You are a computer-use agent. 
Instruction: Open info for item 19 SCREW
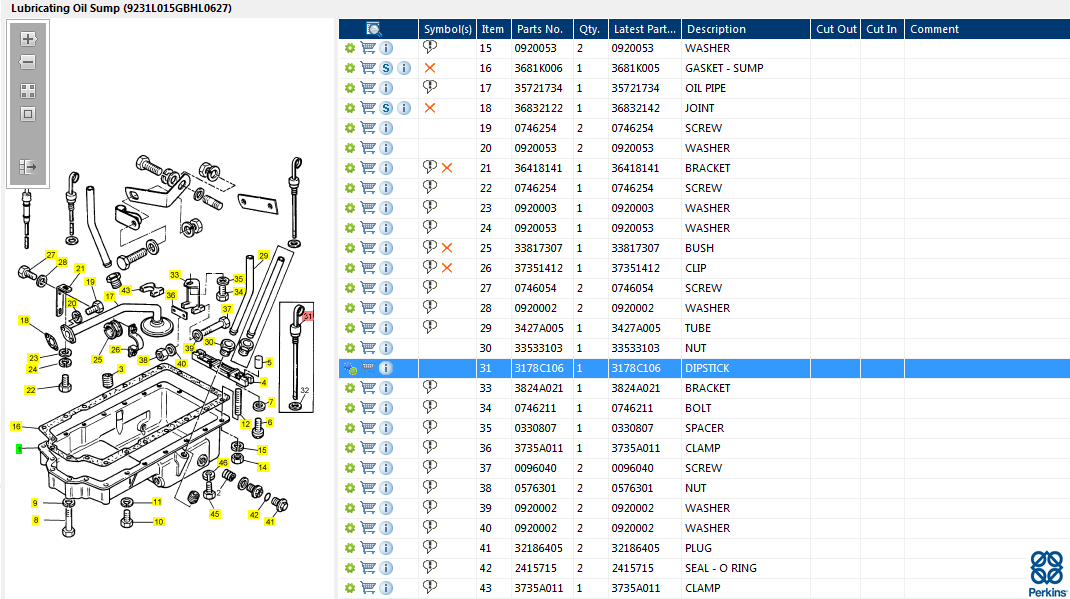386,128
